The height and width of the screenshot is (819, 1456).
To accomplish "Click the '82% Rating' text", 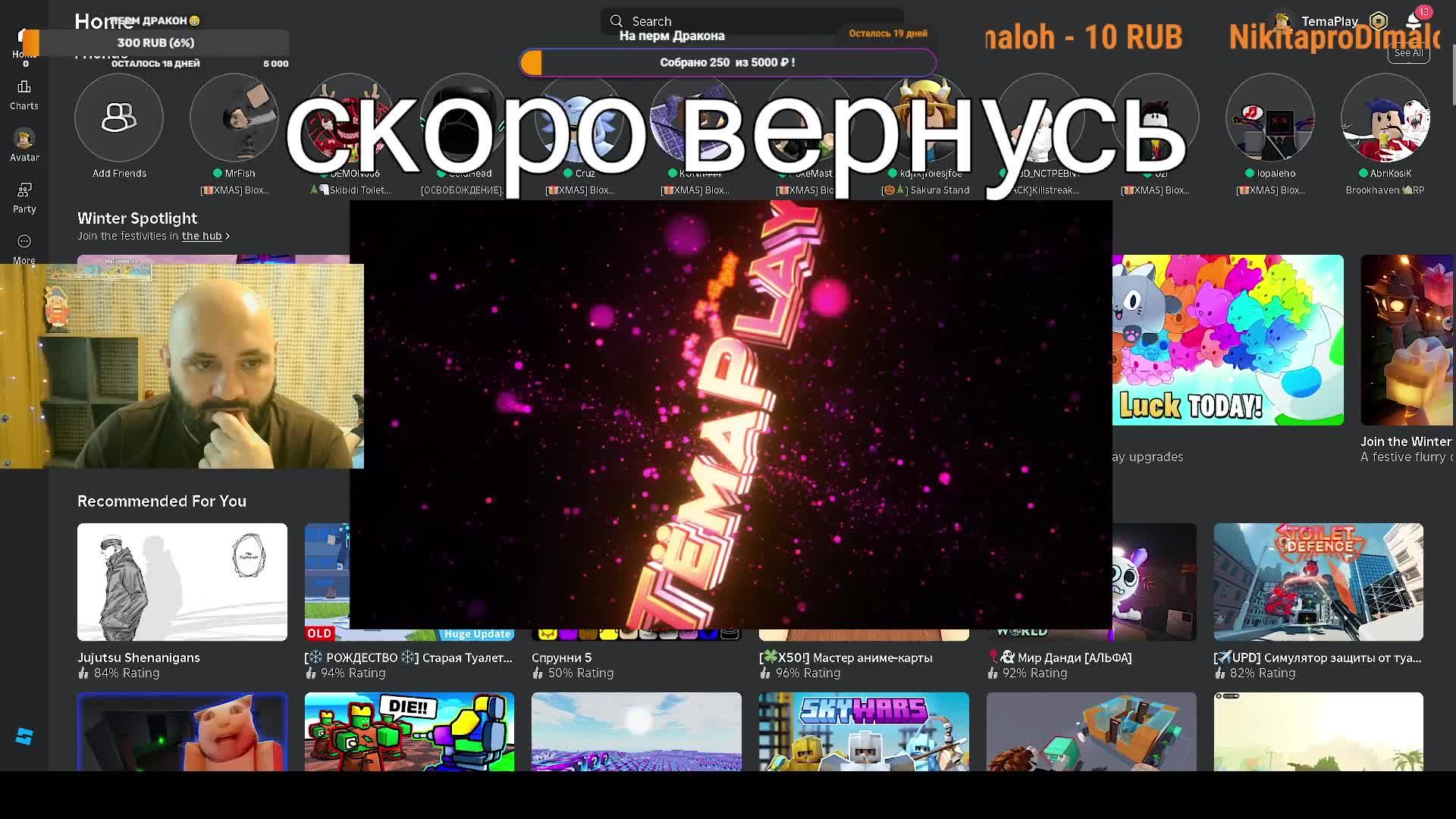I will 1263,673.
